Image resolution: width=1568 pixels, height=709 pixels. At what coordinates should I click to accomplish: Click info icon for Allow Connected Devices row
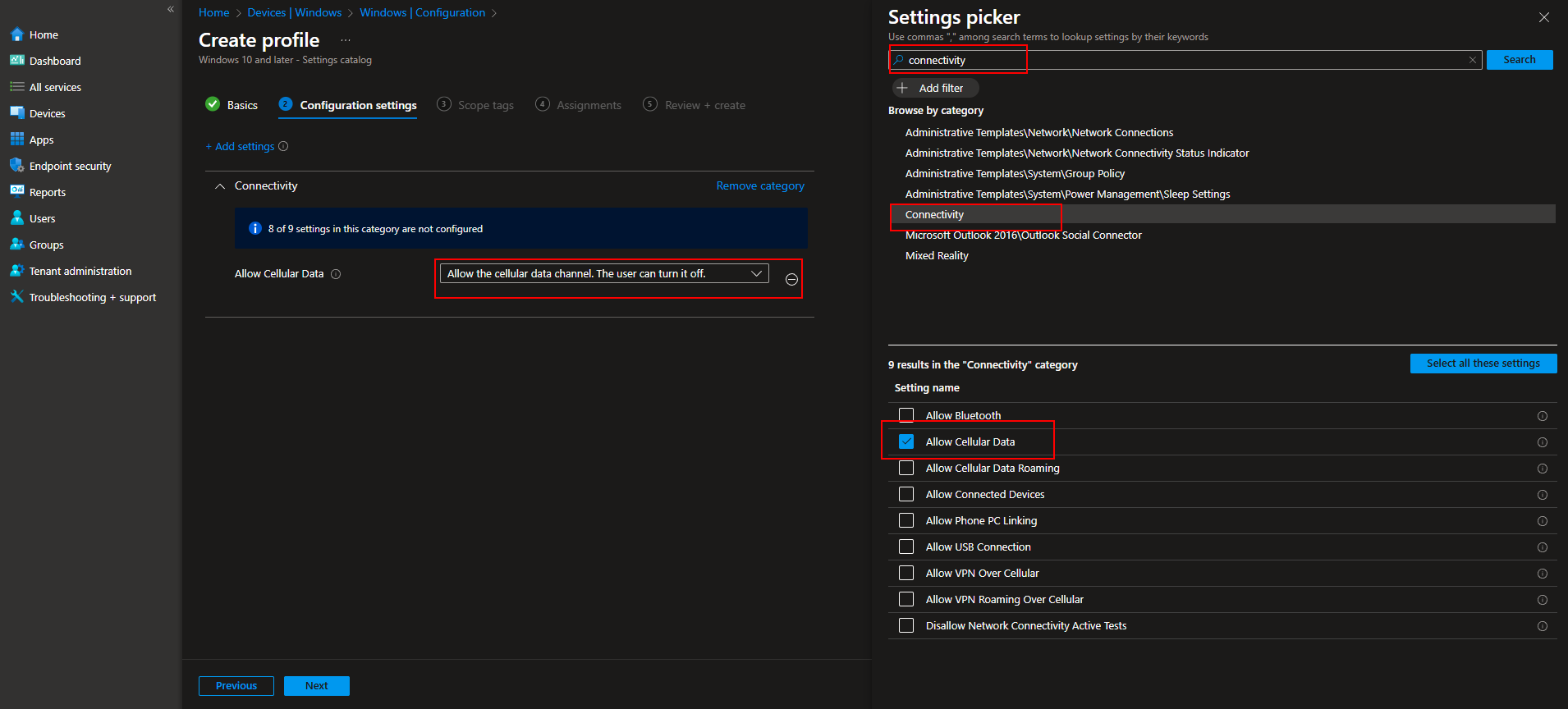click(x=1543, y=495)
